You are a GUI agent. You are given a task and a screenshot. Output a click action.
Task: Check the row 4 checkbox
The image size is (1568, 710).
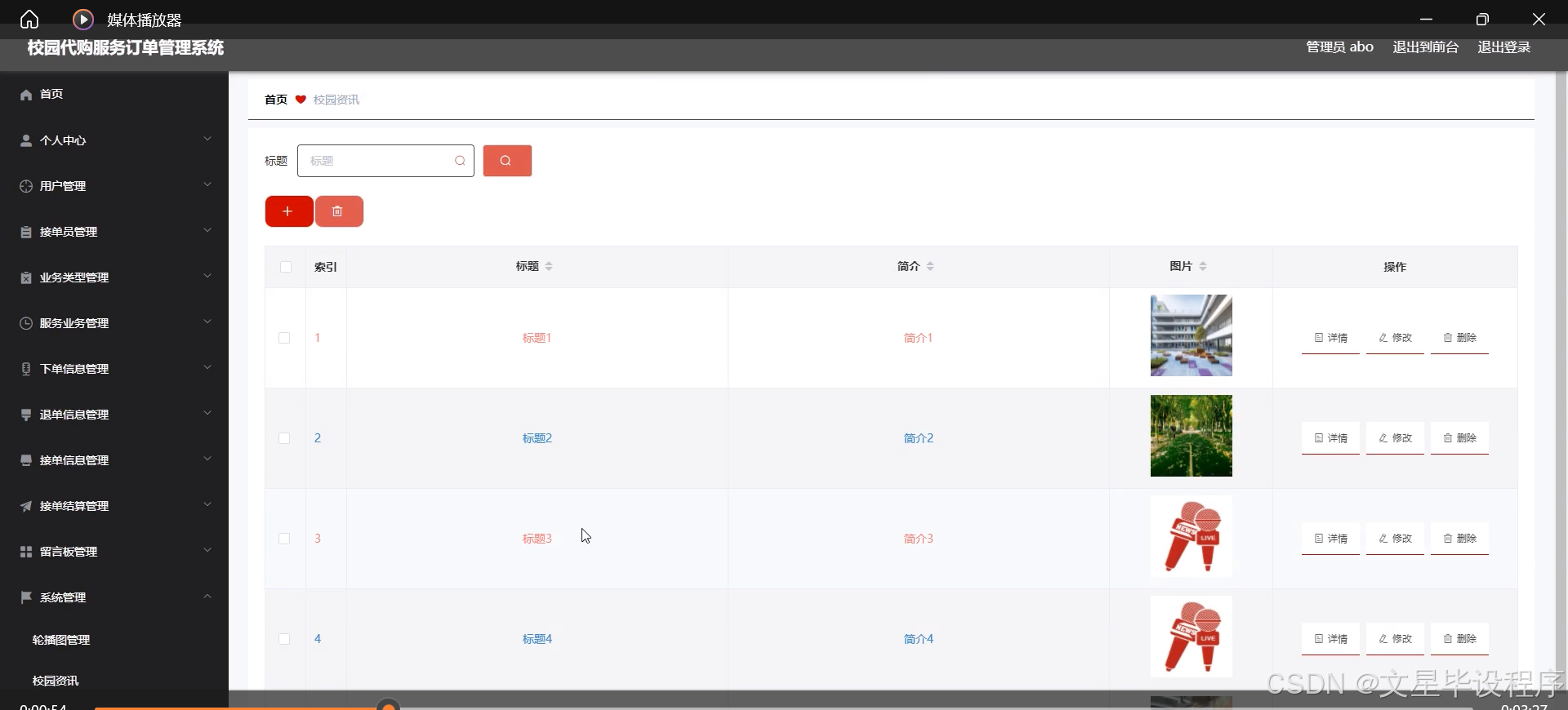pos(284,639)
